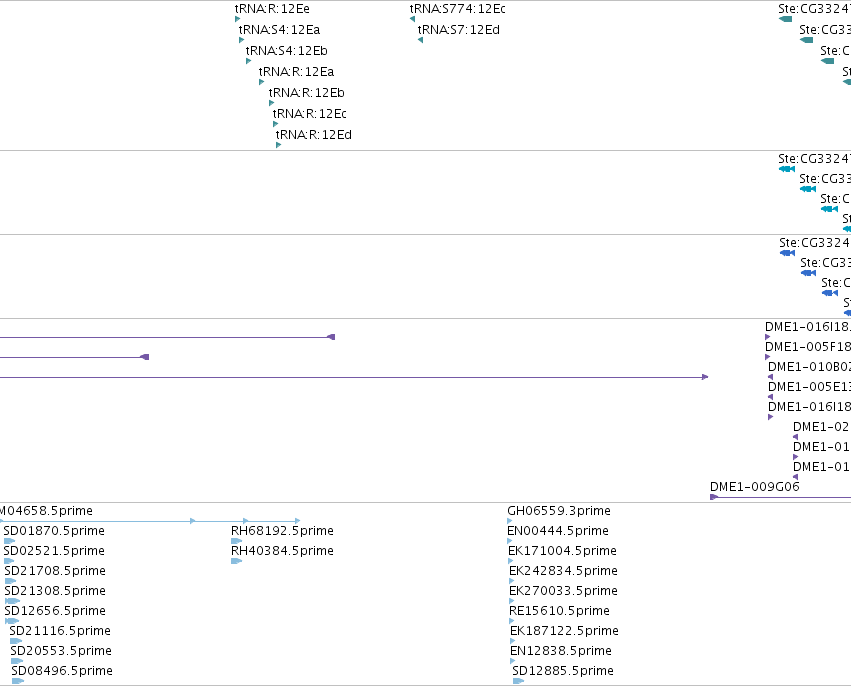Screen dimensions: 851x686
Task: Click the RH40384.5prime label
Action: coord(282,551)
